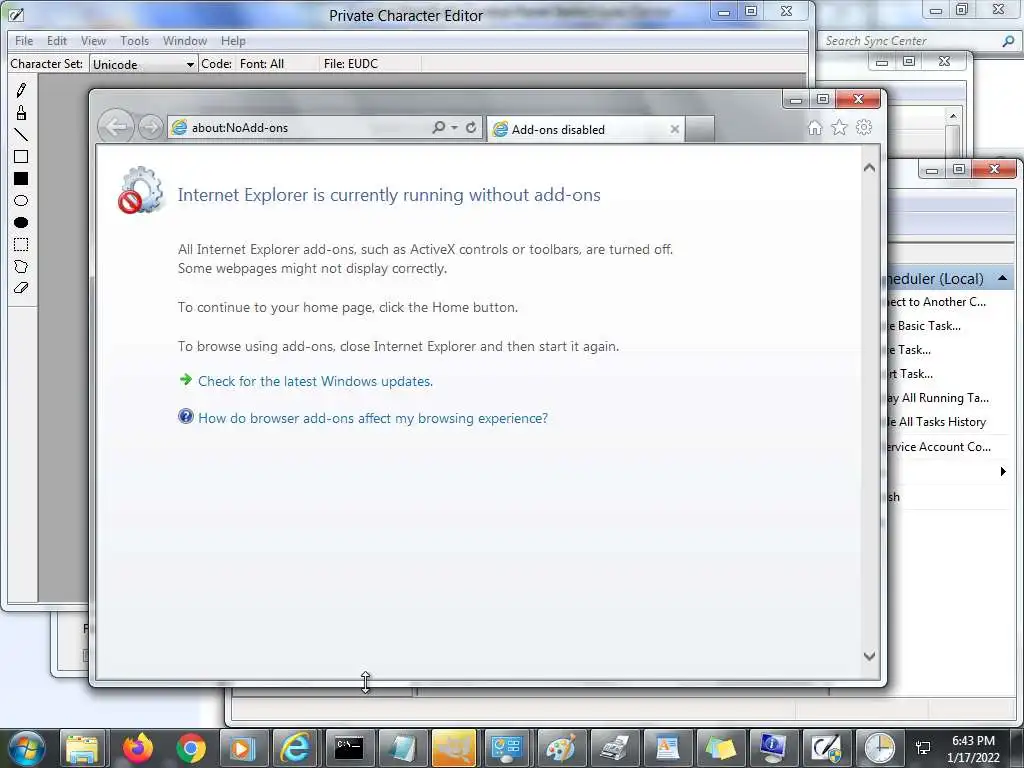The width and height of the screenshot is (1024, 768).
Task: Expand the submenu arrow in Task Scheduler actions
Action: [1003, 472]
